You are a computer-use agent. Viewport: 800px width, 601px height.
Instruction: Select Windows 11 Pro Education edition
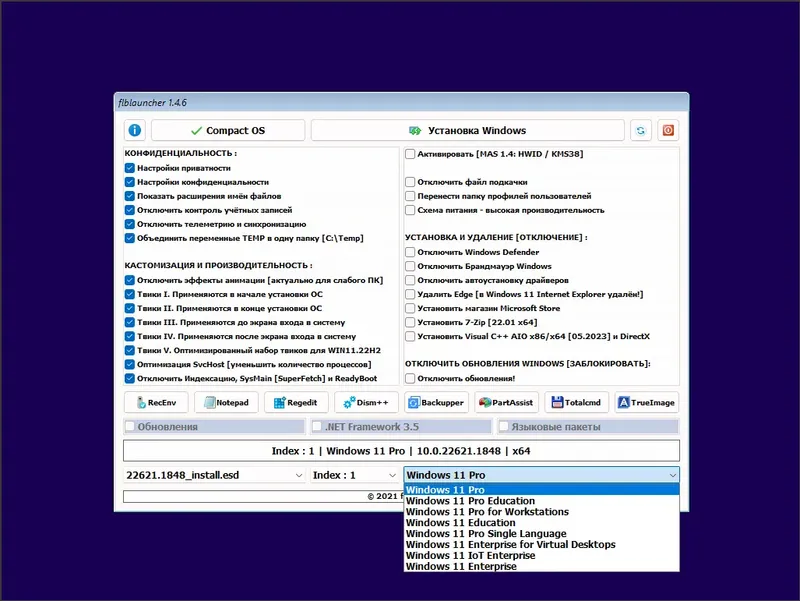click(541, 501)
